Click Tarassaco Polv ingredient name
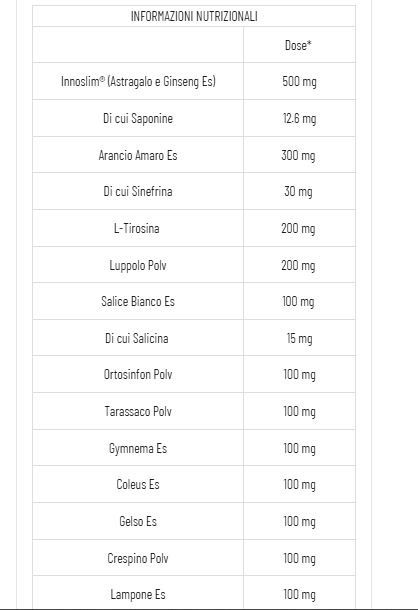The width and height of the screenshot is (418, 610). pos(138,411)
